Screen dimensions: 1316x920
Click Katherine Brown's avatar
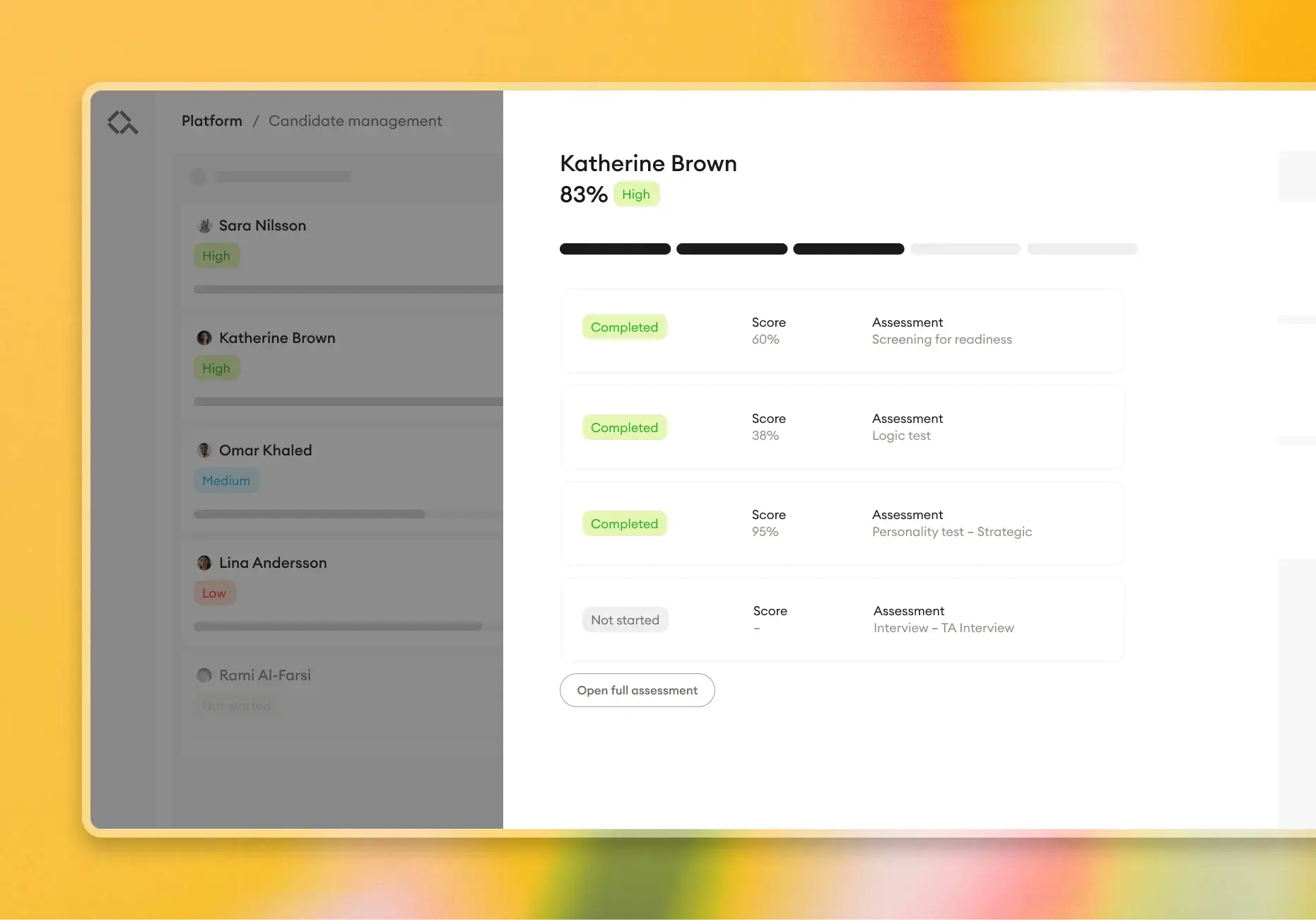(204, 338)
